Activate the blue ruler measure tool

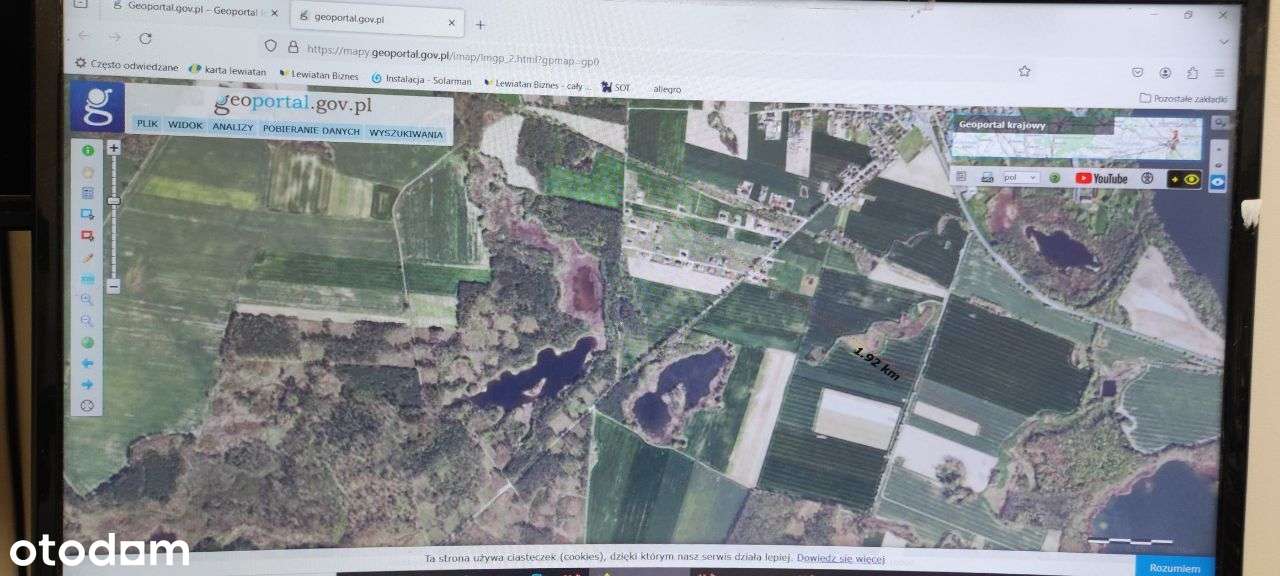pos(87,278)
